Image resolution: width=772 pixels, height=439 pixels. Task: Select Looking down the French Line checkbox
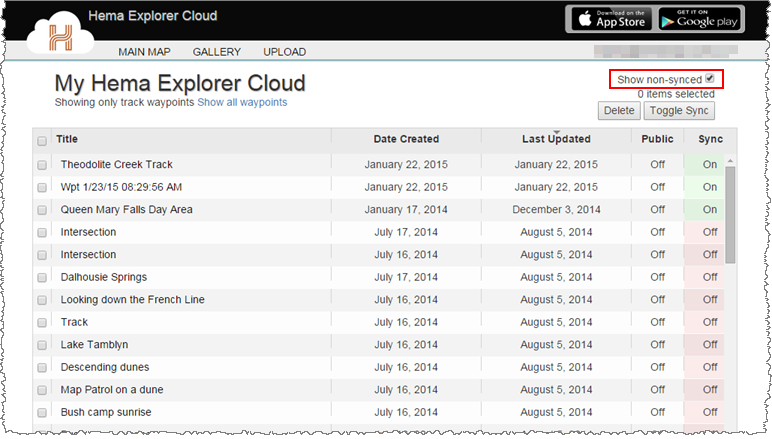[x=42, y=300]
